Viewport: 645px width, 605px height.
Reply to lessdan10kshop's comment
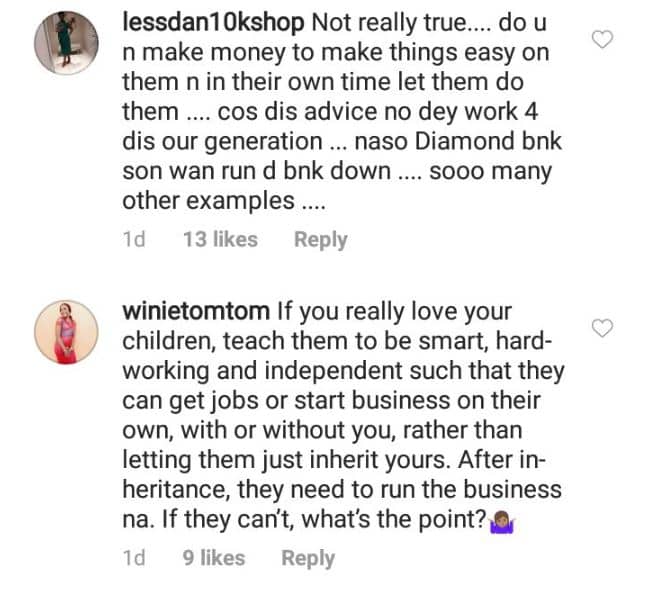coord(320,240)
